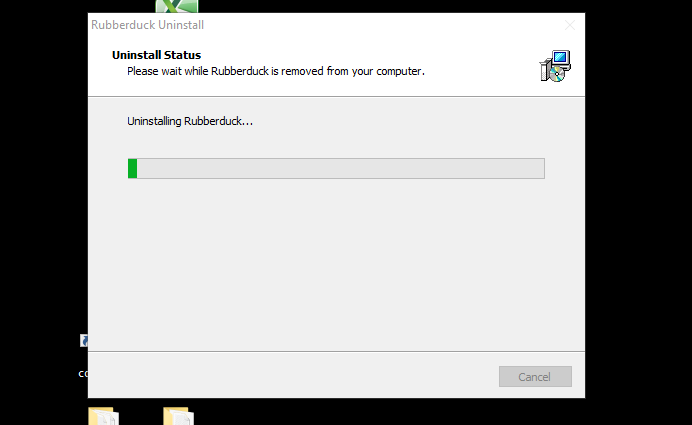Click the black desktop right of dialog
Image resolution: width=692 pixels, height=425 pixels.
click(x=638, y=212)
